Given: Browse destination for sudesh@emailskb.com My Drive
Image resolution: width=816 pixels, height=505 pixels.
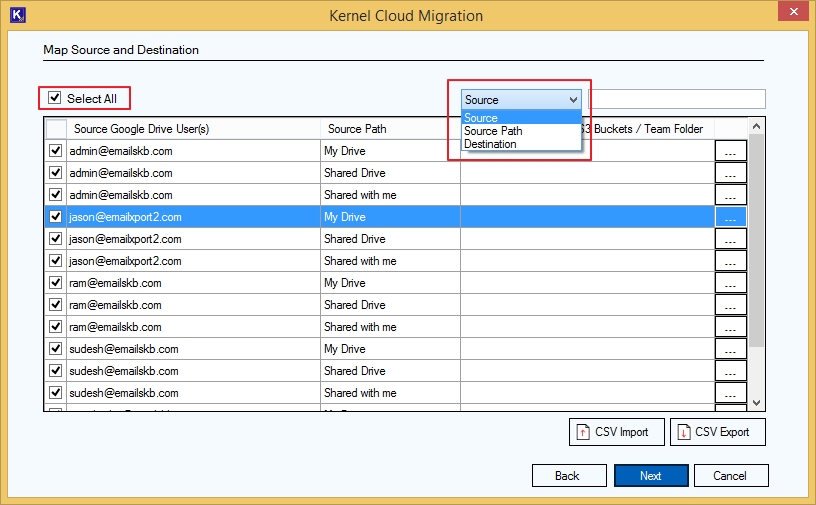Looking at the screenshot, I should tap(731, 349).
